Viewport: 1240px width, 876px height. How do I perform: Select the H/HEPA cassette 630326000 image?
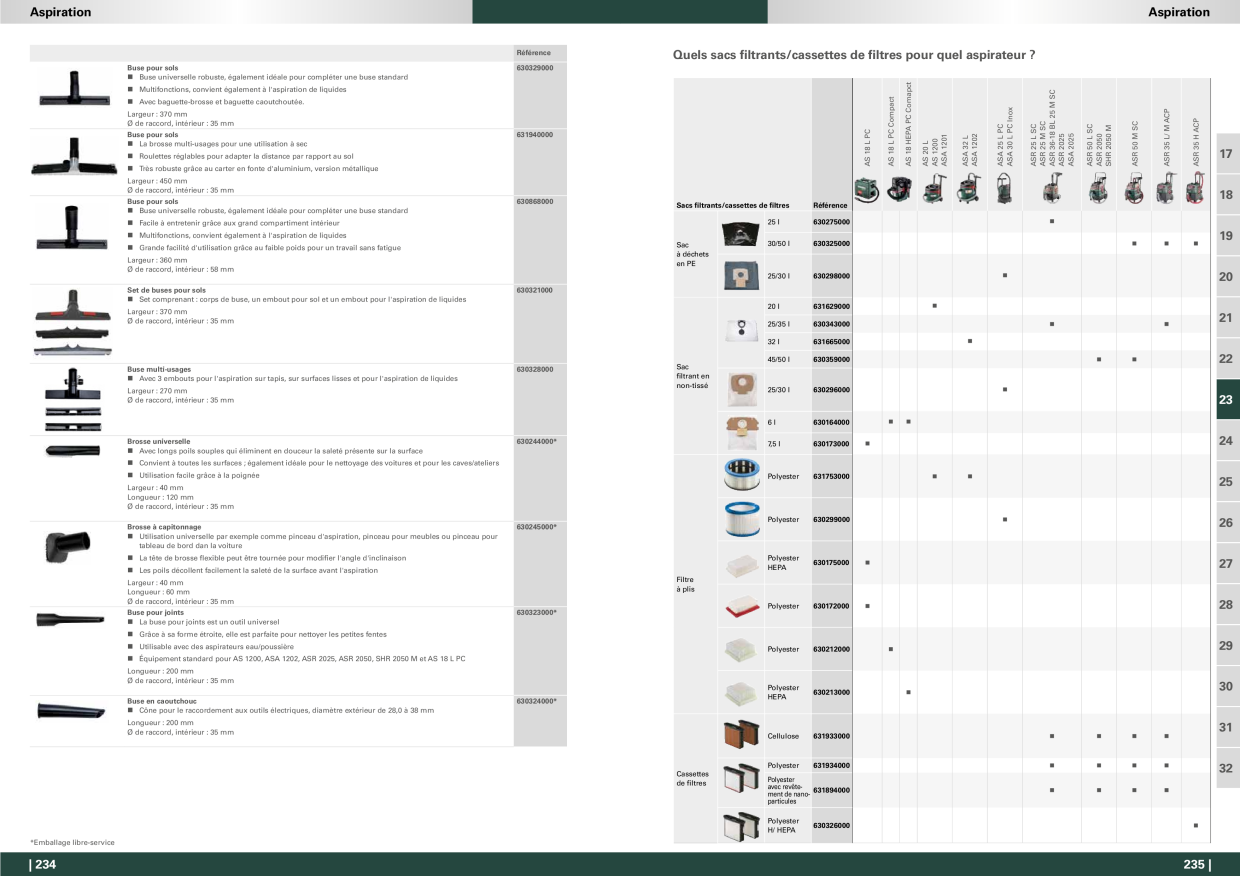pos(741,825)
